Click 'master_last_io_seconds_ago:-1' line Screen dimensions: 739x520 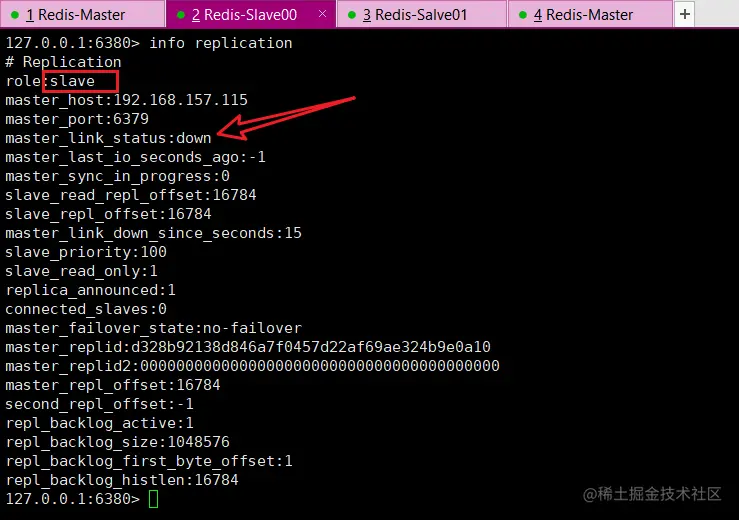135,157
